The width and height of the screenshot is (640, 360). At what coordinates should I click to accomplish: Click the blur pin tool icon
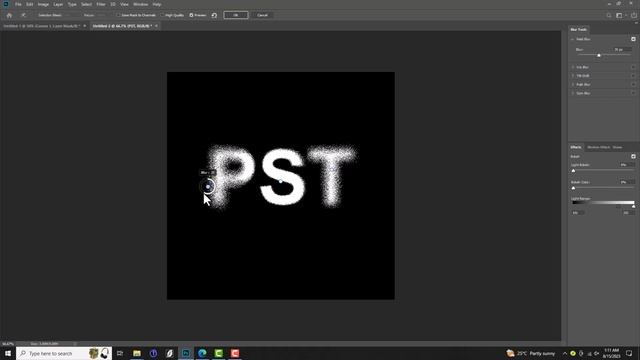(x=23, y=15)
